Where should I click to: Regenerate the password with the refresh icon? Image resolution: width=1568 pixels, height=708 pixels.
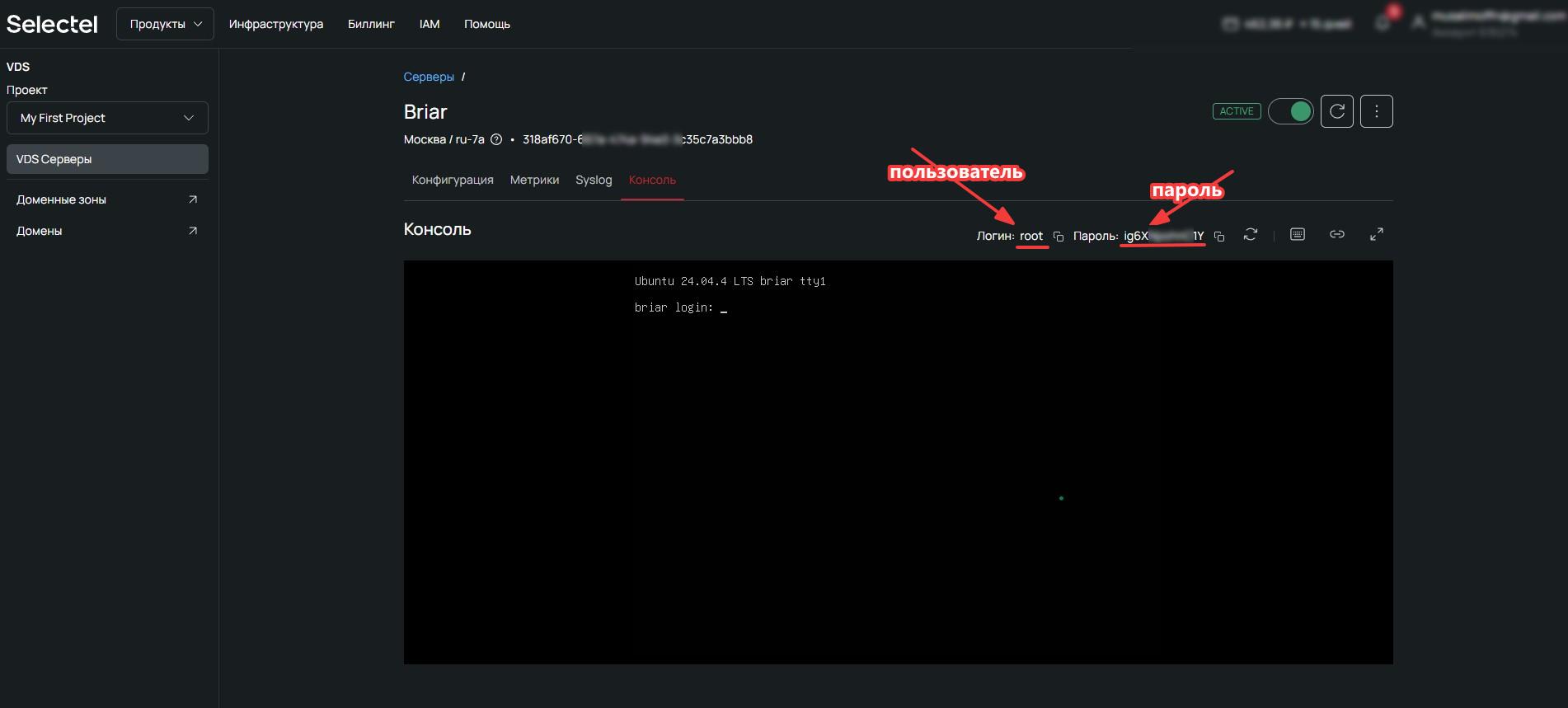tap(1251, 235)
